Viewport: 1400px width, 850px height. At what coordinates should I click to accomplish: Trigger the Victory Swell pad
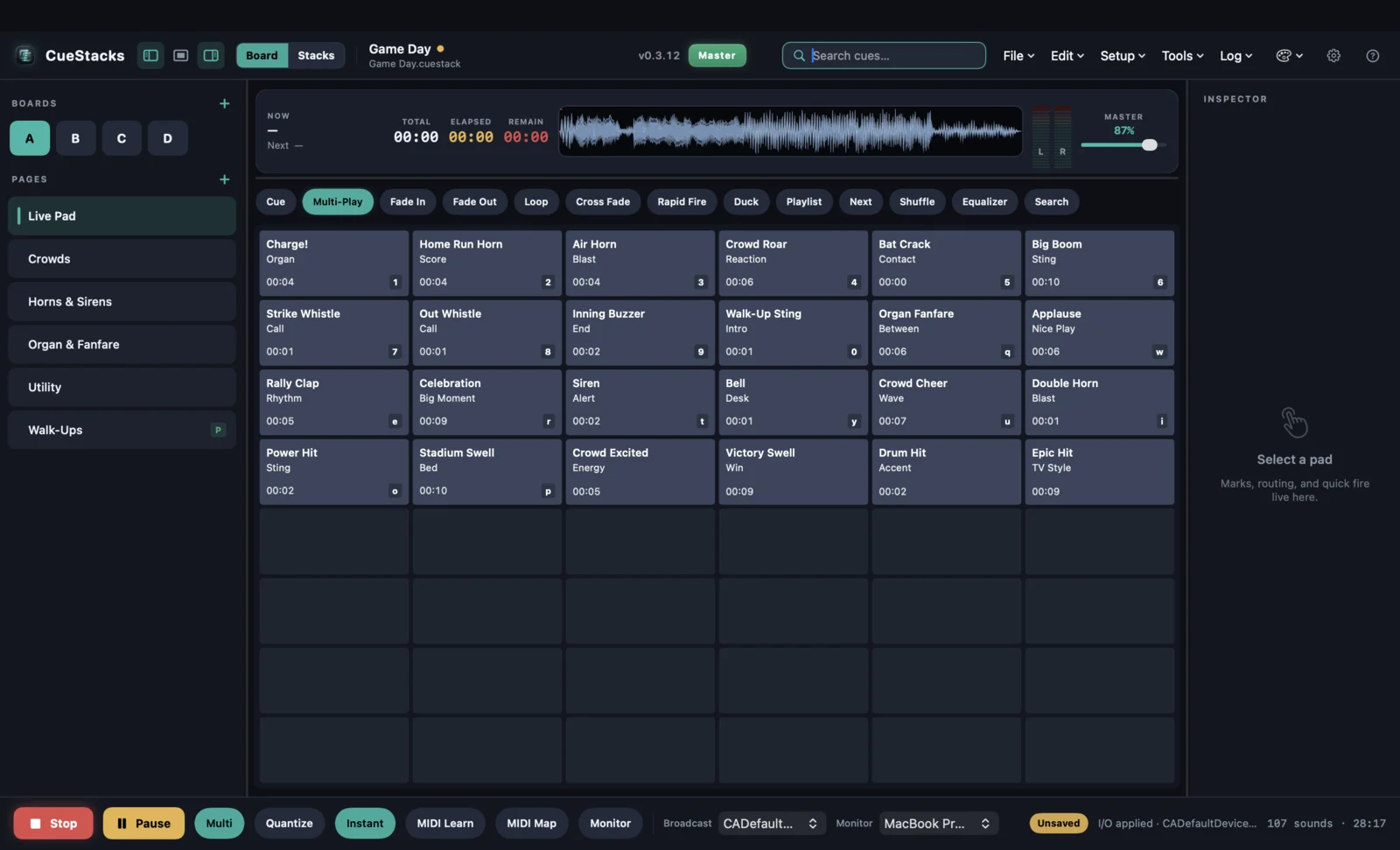click(x=793, y=472)
